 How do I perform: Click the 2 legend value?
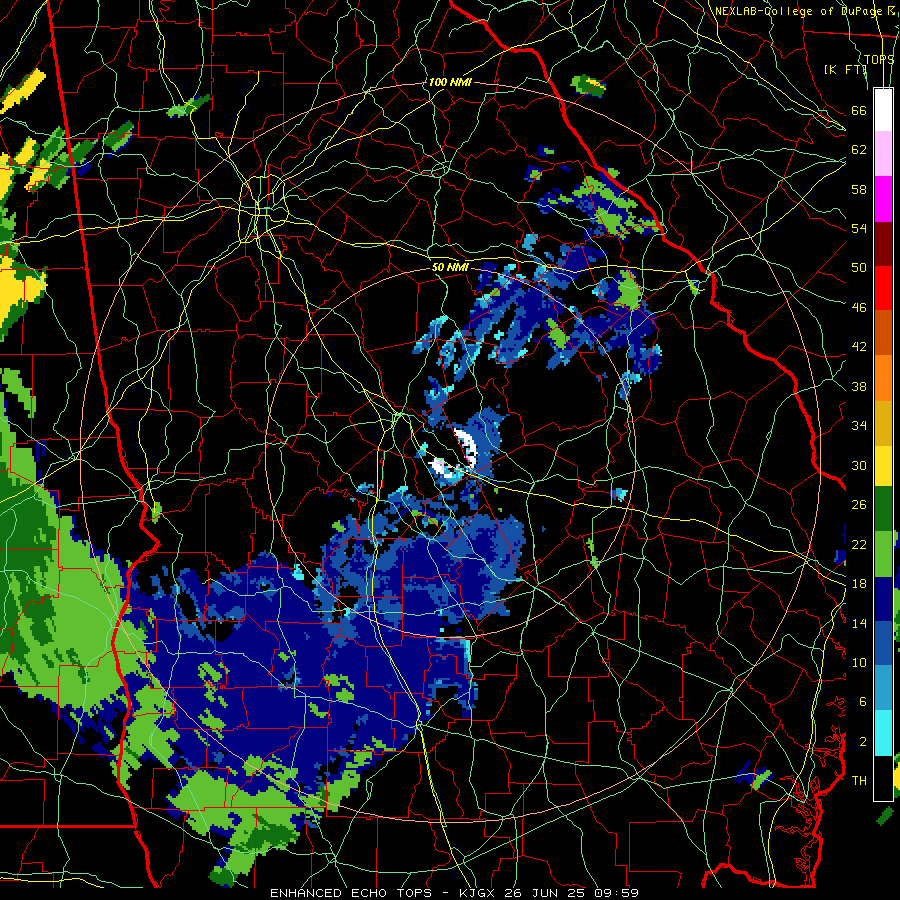coord(863,742)
